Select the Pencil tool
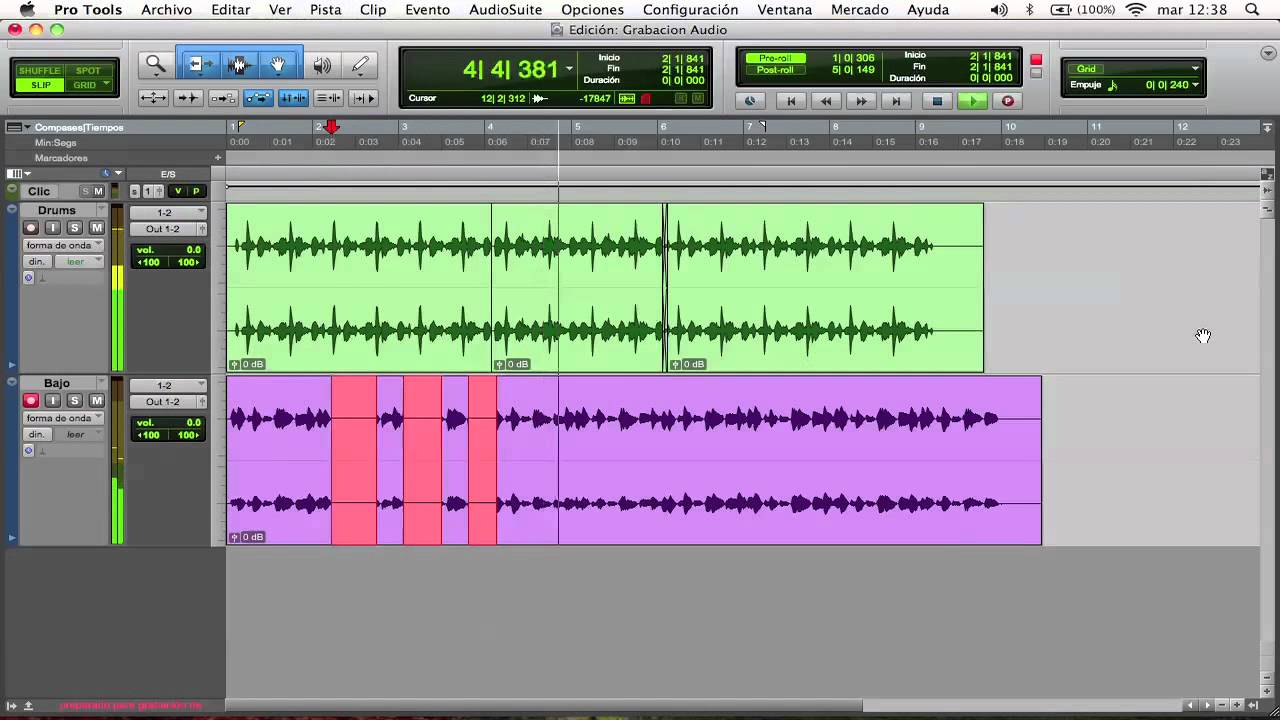1280x720 pixels. click(360, 66)
